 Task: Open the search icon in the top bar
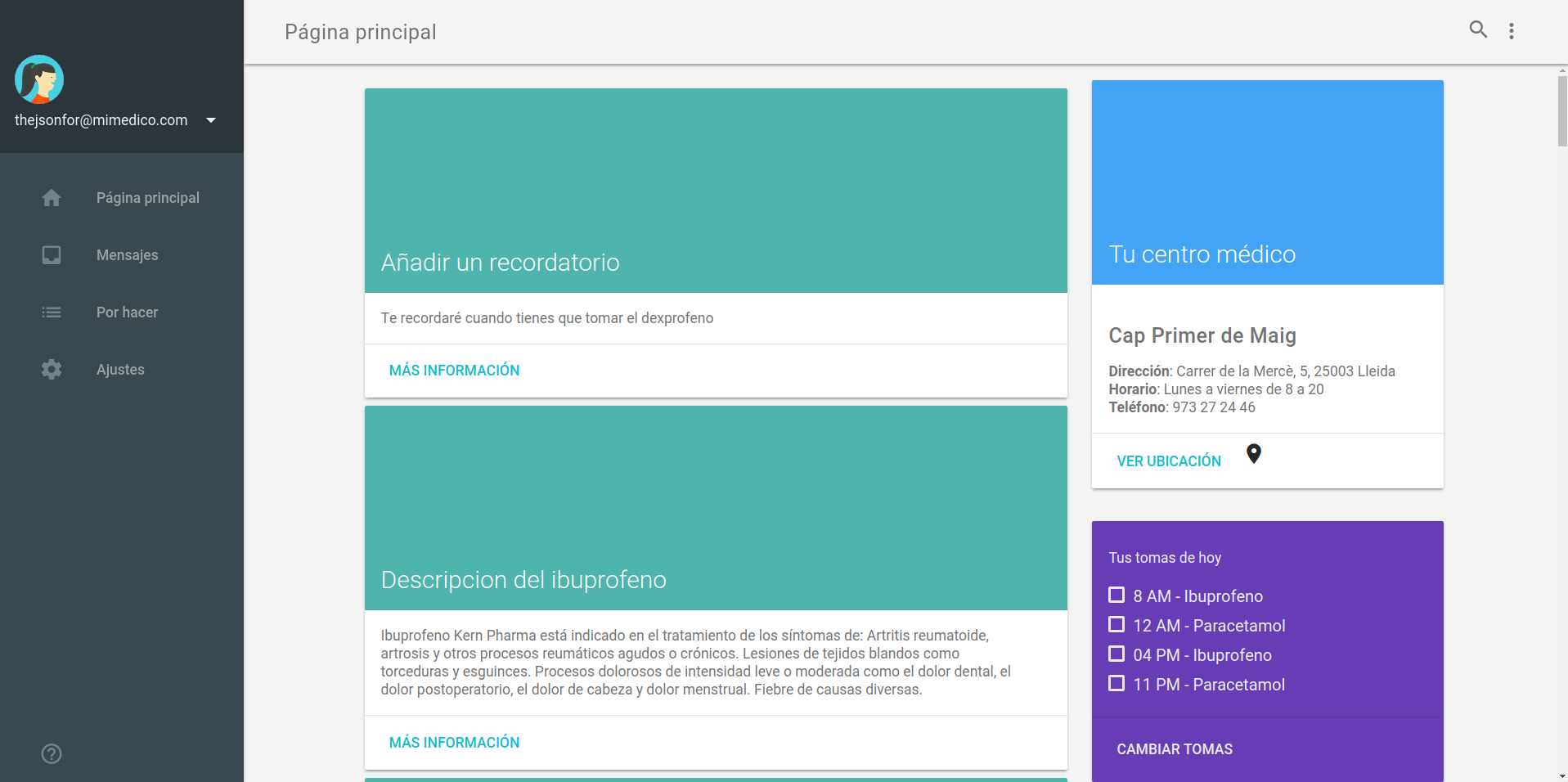pos(1477,29)
